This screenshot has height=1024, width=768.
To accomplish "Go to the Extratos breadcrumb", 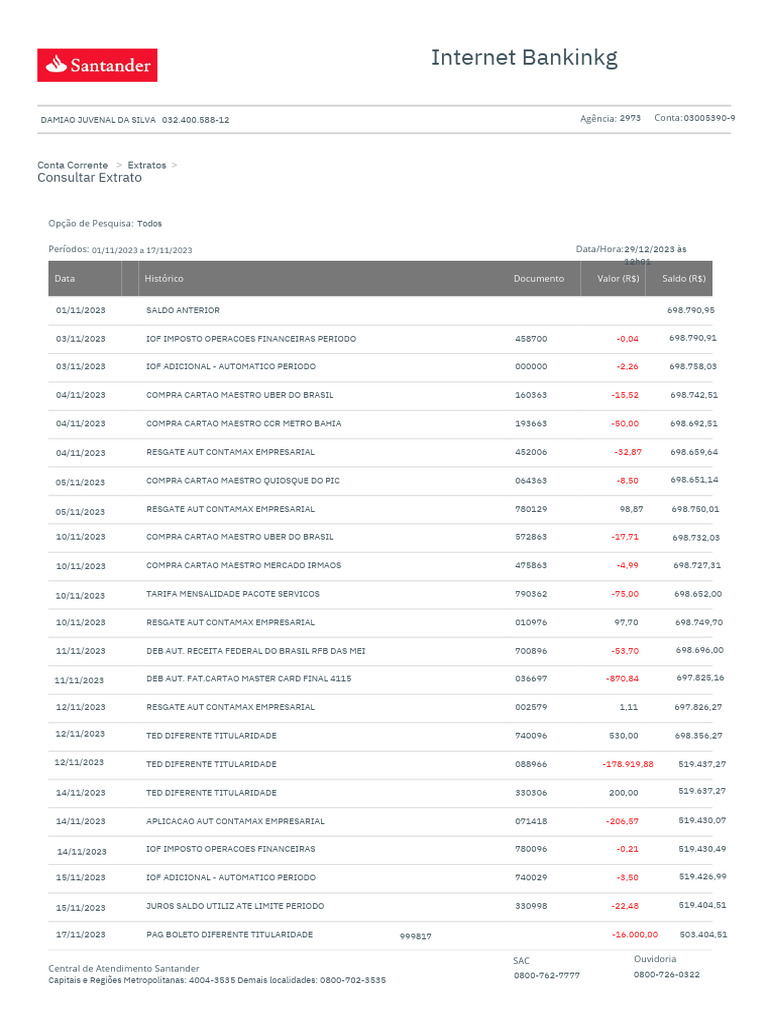I will pyautogui.click(x=147, y=165).
